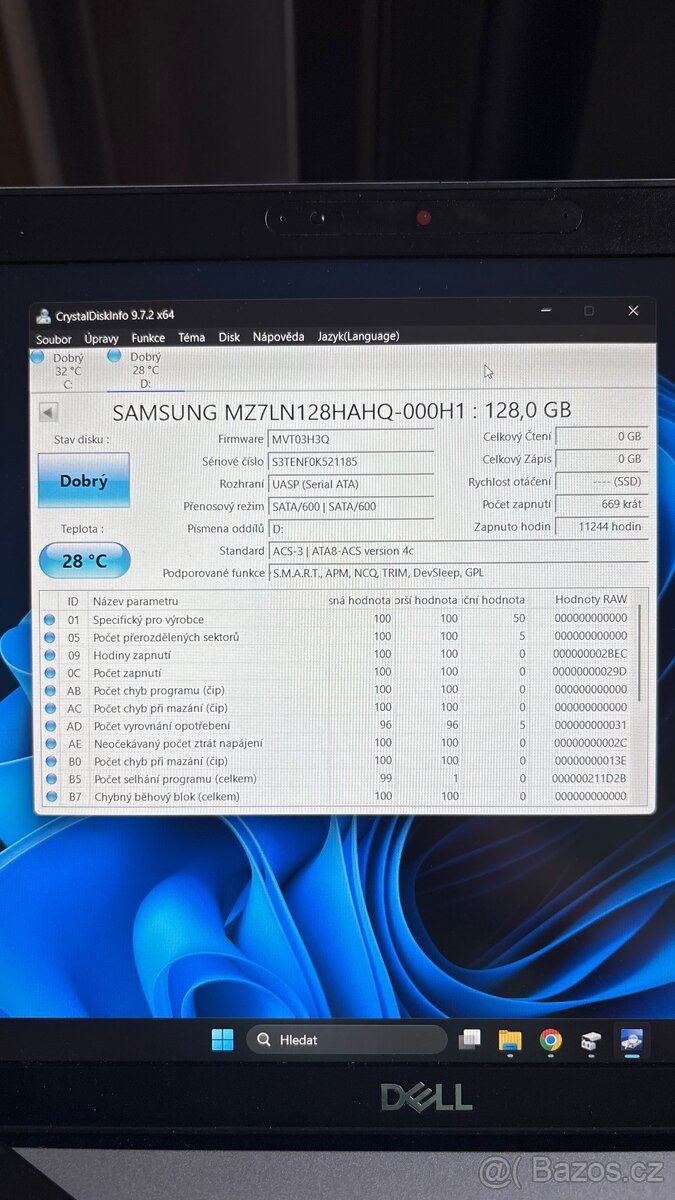Click status dot of row 01
Screen dimensions: 675x1200
50,620
